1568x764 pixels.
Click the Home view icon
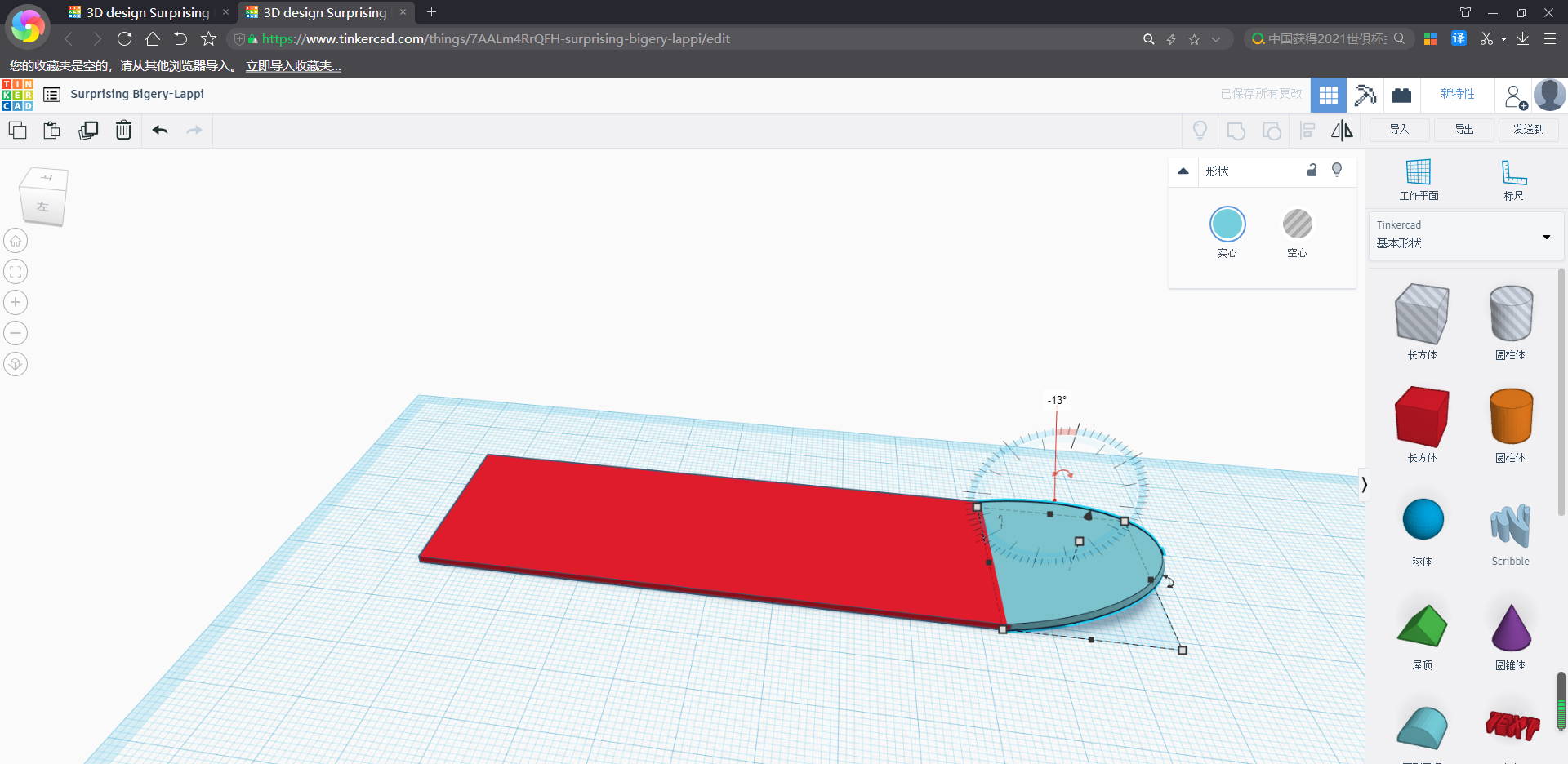16,241
